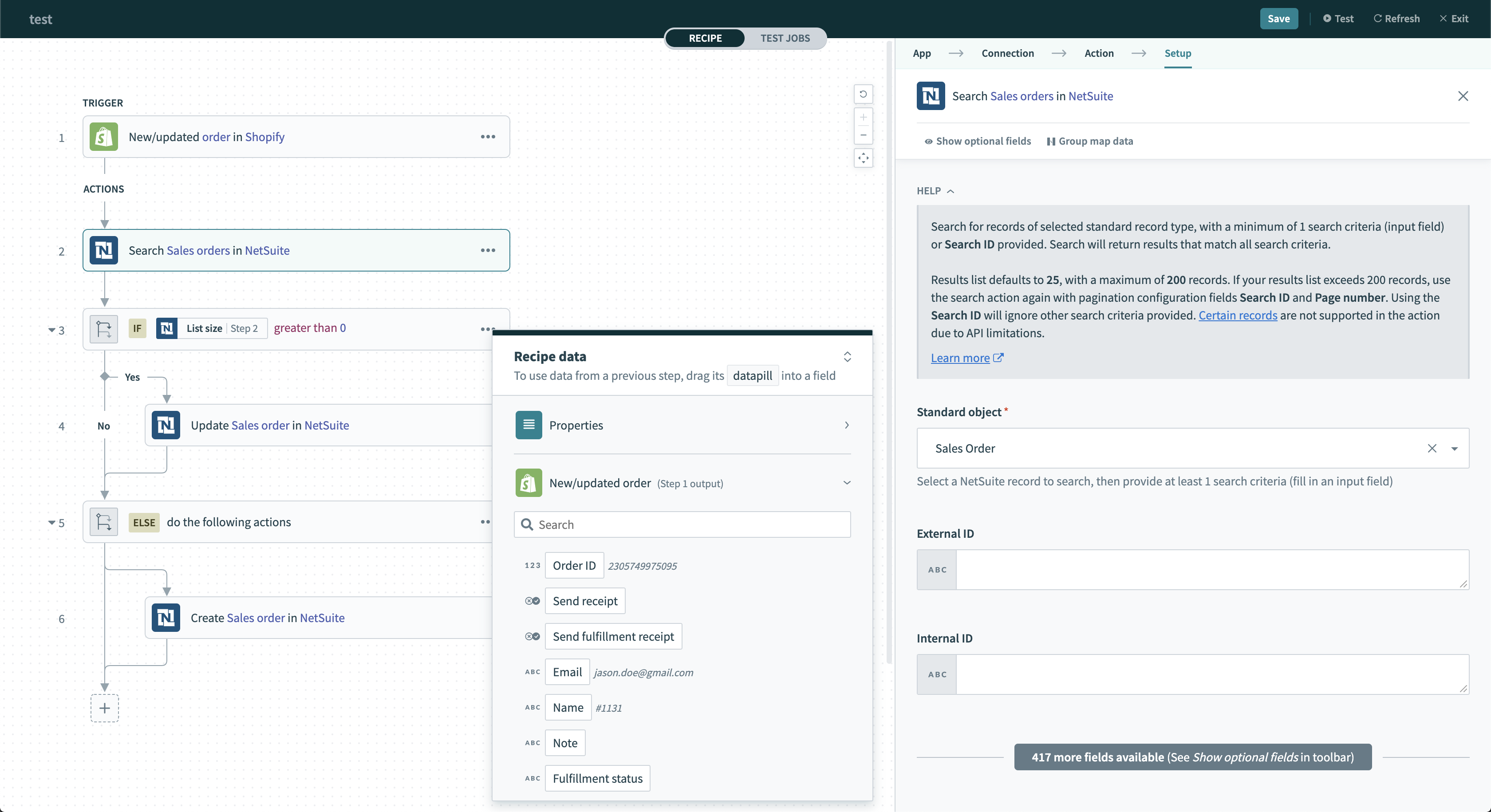Click the Properties expander in Recipe data
Screen dimensions: 1491x812
pyautogui.click(x=848, y=425)
